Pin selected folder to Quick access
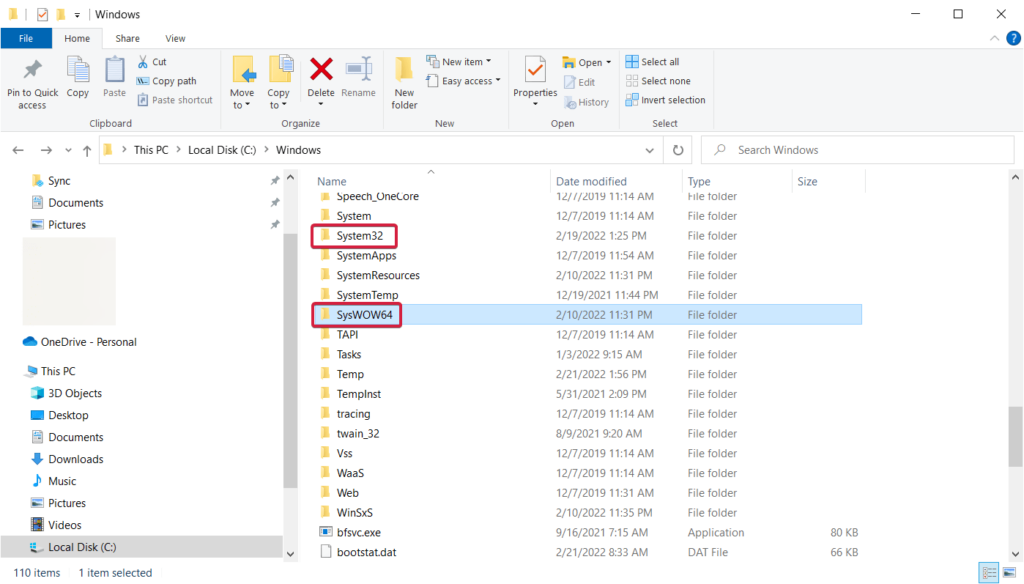The image size is (1024, 584). pos(32,84)
